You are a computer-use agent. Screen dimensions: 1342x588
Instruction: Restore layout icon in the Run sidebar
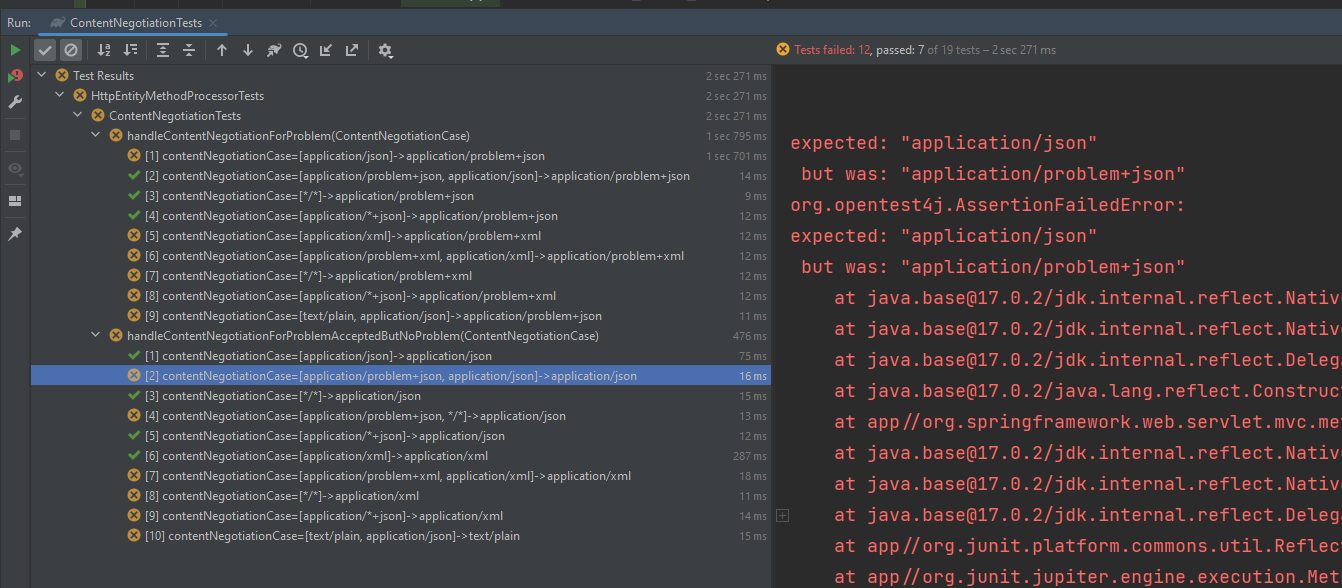tap(15, 200)
